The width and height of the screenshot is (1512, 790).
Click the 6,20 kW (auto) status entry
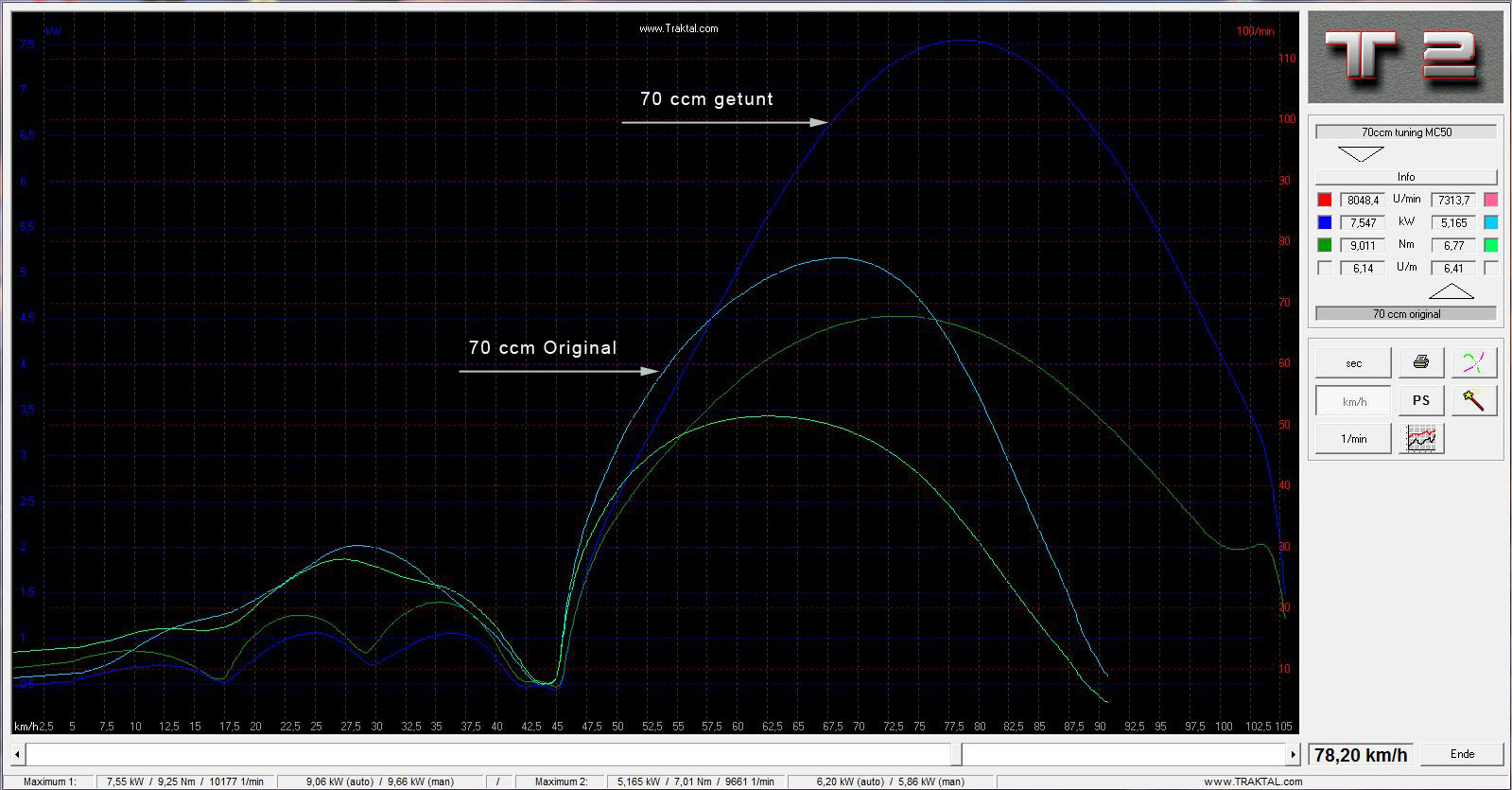click(x=891, y=781)
